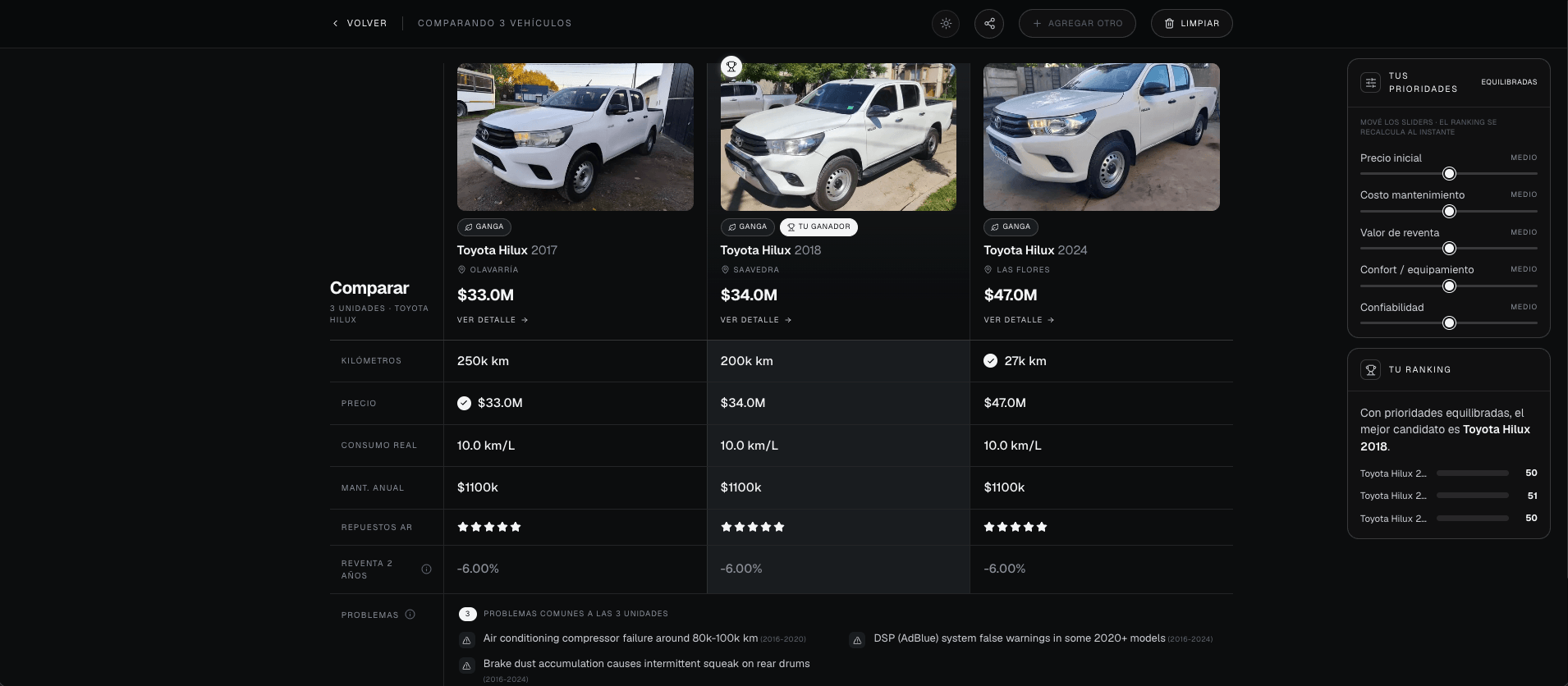This screenshot has height=686, width=1568.
Task: Adjust the Precio inicial slider handle
Action: 1449,174
